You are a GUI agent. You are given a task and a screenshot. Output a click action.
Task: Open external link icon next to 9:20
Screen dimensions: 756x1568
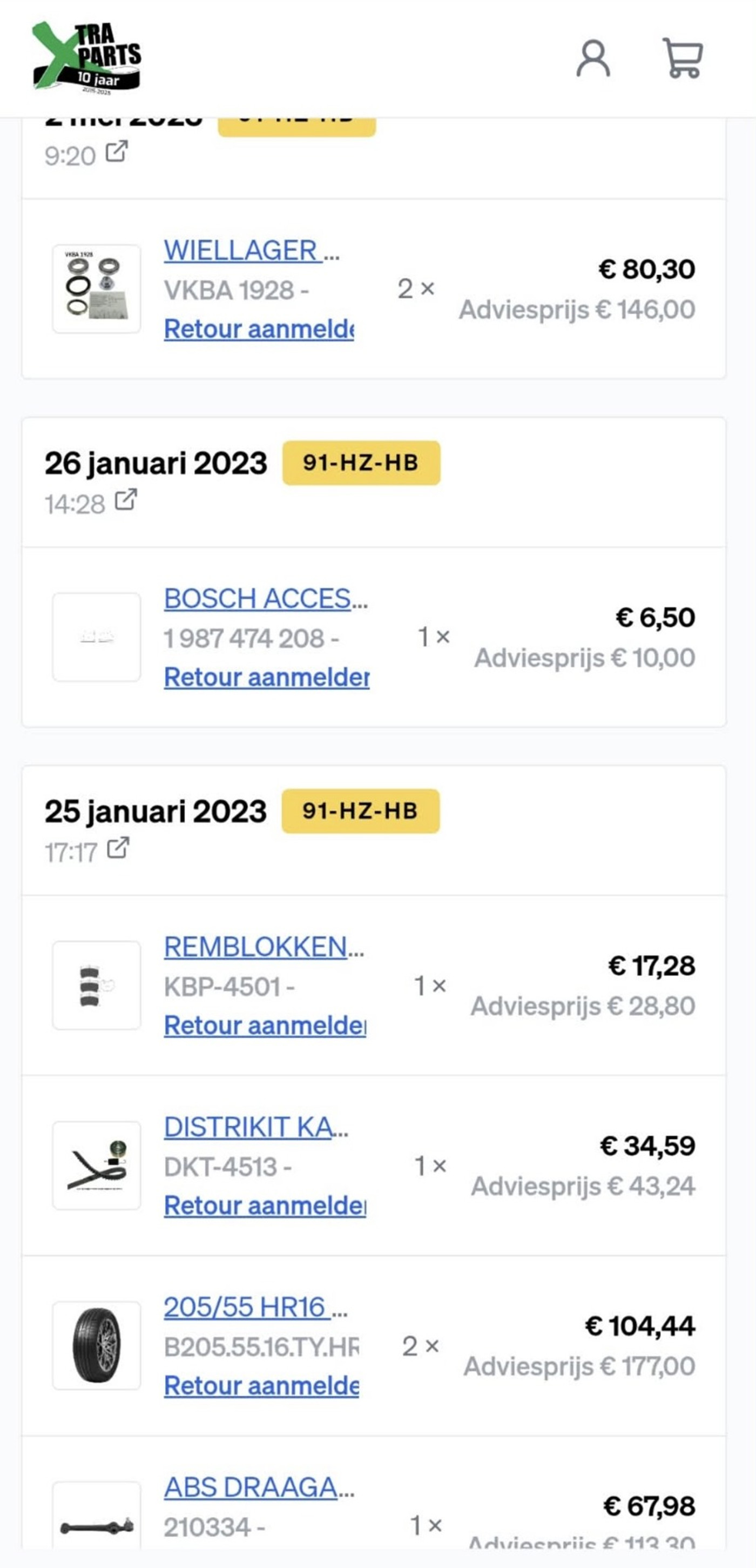pos(117,152)
